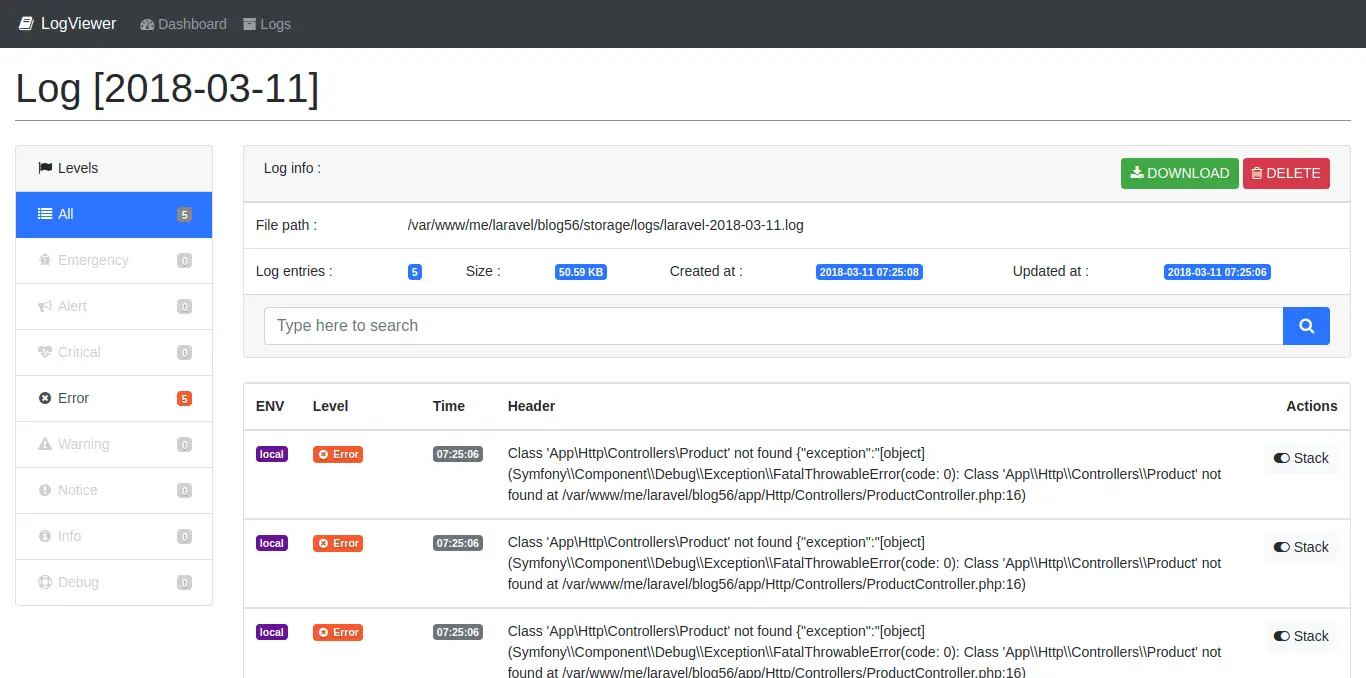Click the bullhorn icon beside Alert
Viewport: 1366px width, 678px height.
coord(45,306)
